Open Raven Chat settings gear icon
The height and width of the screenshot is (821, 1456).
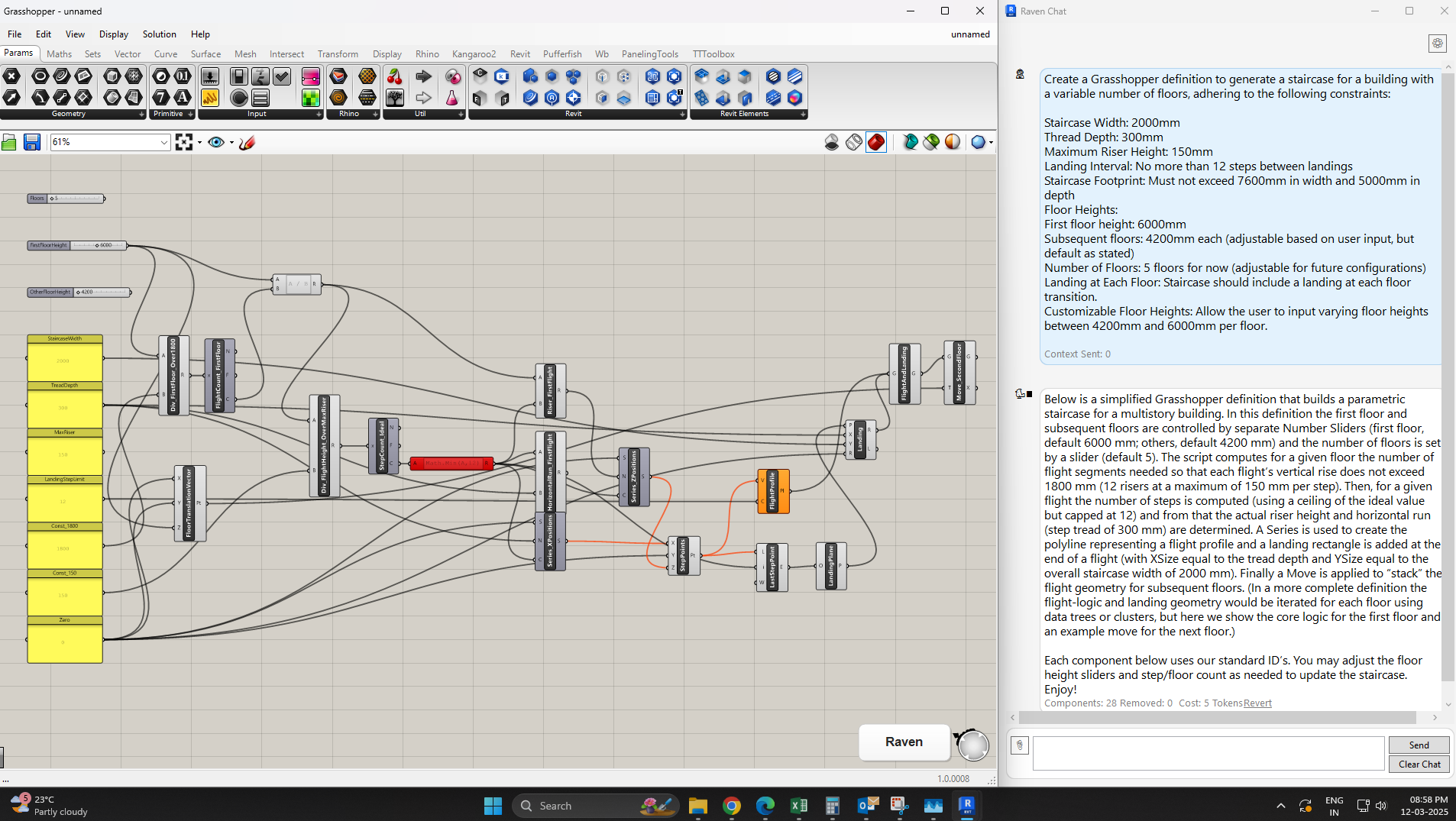pyautogui.click(x=1438, y=44)
